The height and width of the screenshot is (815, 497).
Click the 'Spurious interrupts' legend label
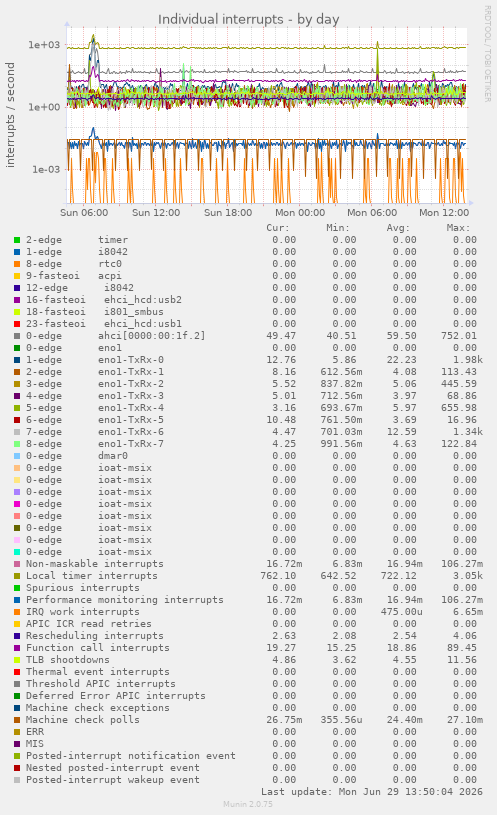point(83,588)
